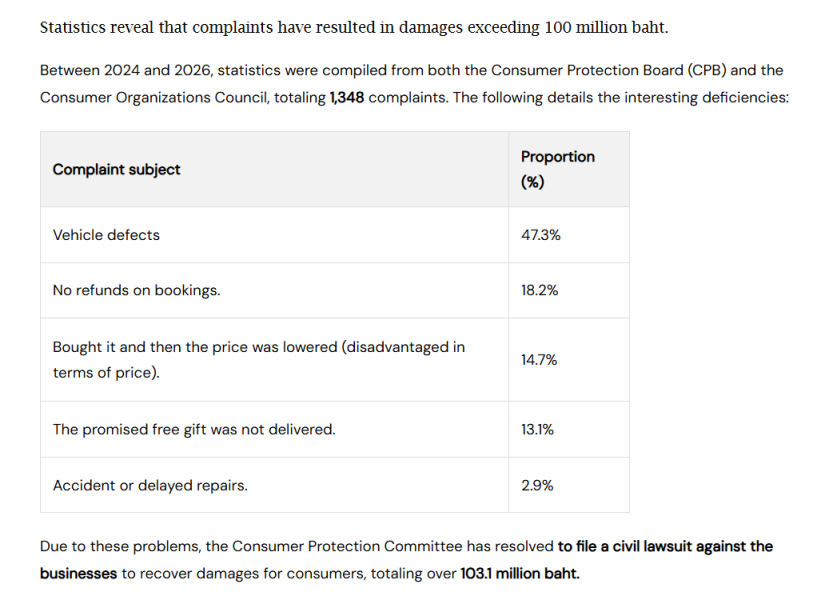Select the 'Bought it and then the price was lowered' cell
The width and height of the screenshot is (813, 600).
tap(274, 360)
